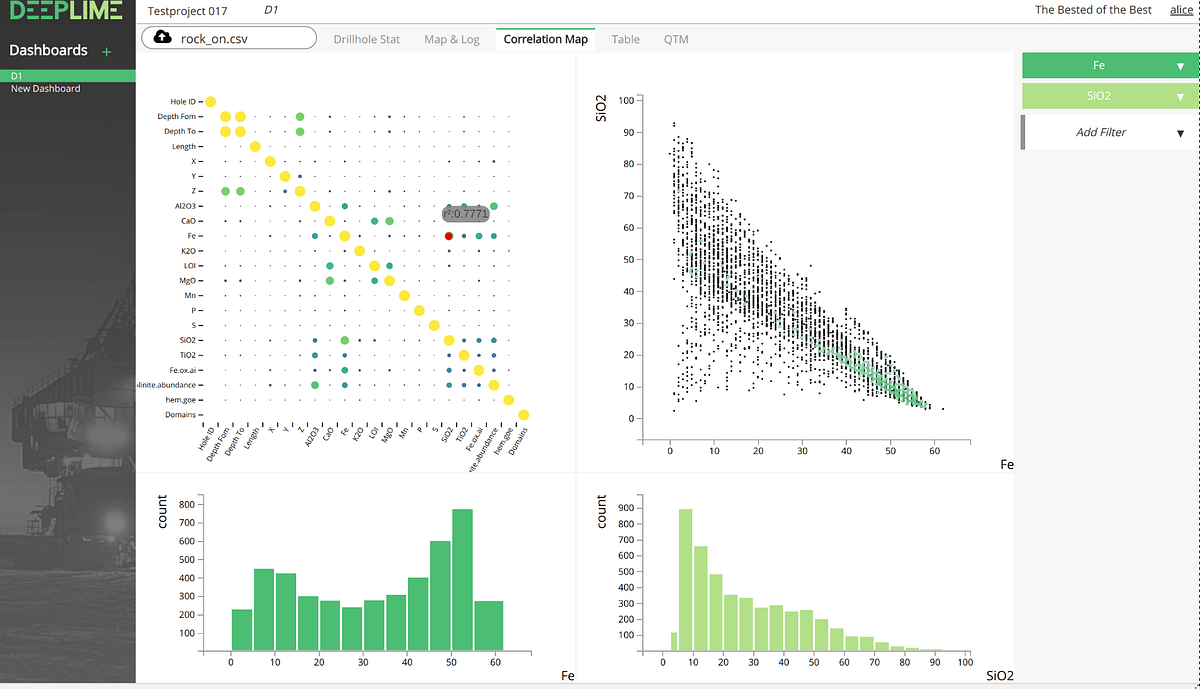Click the cloud upload icon beside rock_on.csv

pyautogui.click(x=162, y=37)
